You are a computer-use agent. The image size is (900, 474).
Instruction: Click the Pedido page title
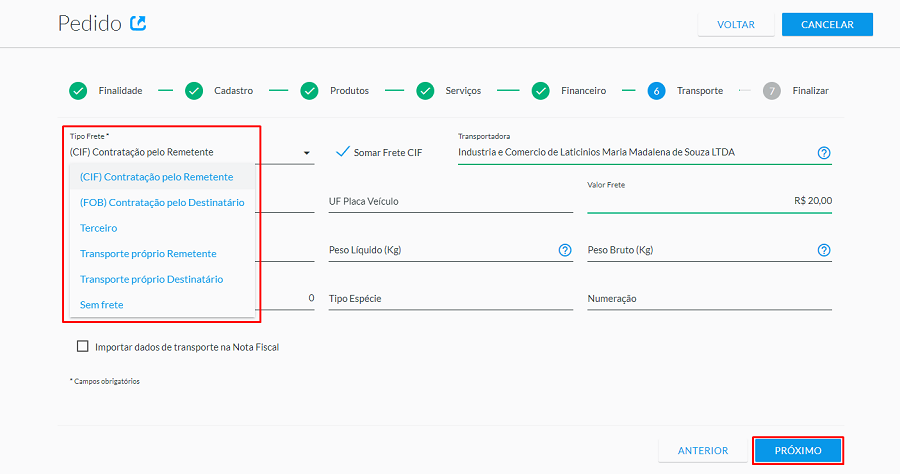pos(90,24)
